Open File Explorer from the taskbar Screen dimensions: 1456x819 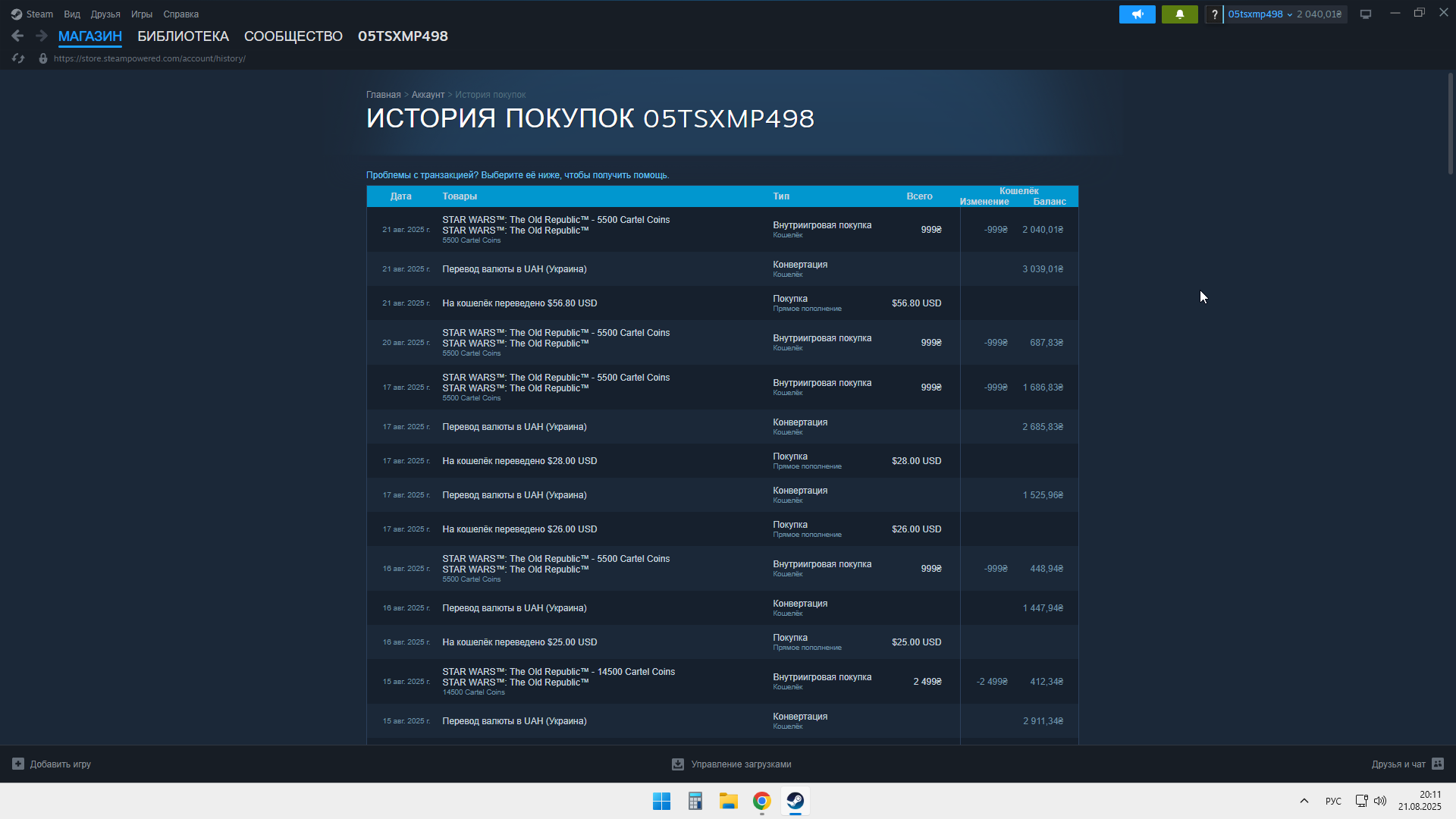coord(728,801)
